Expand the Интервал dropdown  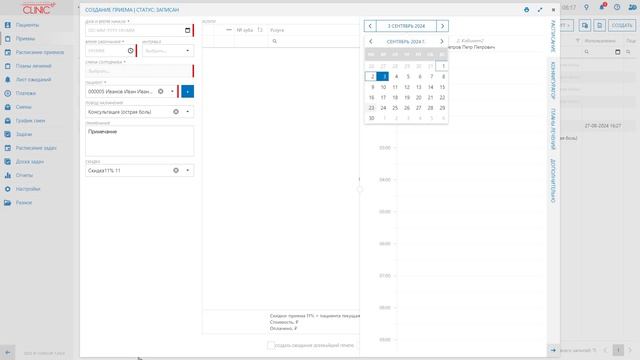(x=187, y=51)
